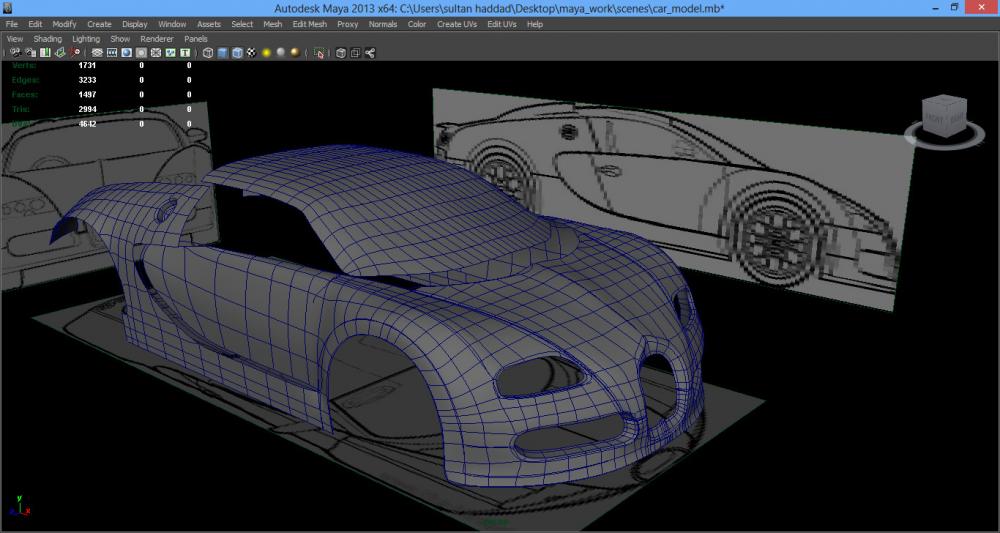The image size is (1000, 533).
Task: Open Camera Attributes from panel toolbar
Action: 31,52
